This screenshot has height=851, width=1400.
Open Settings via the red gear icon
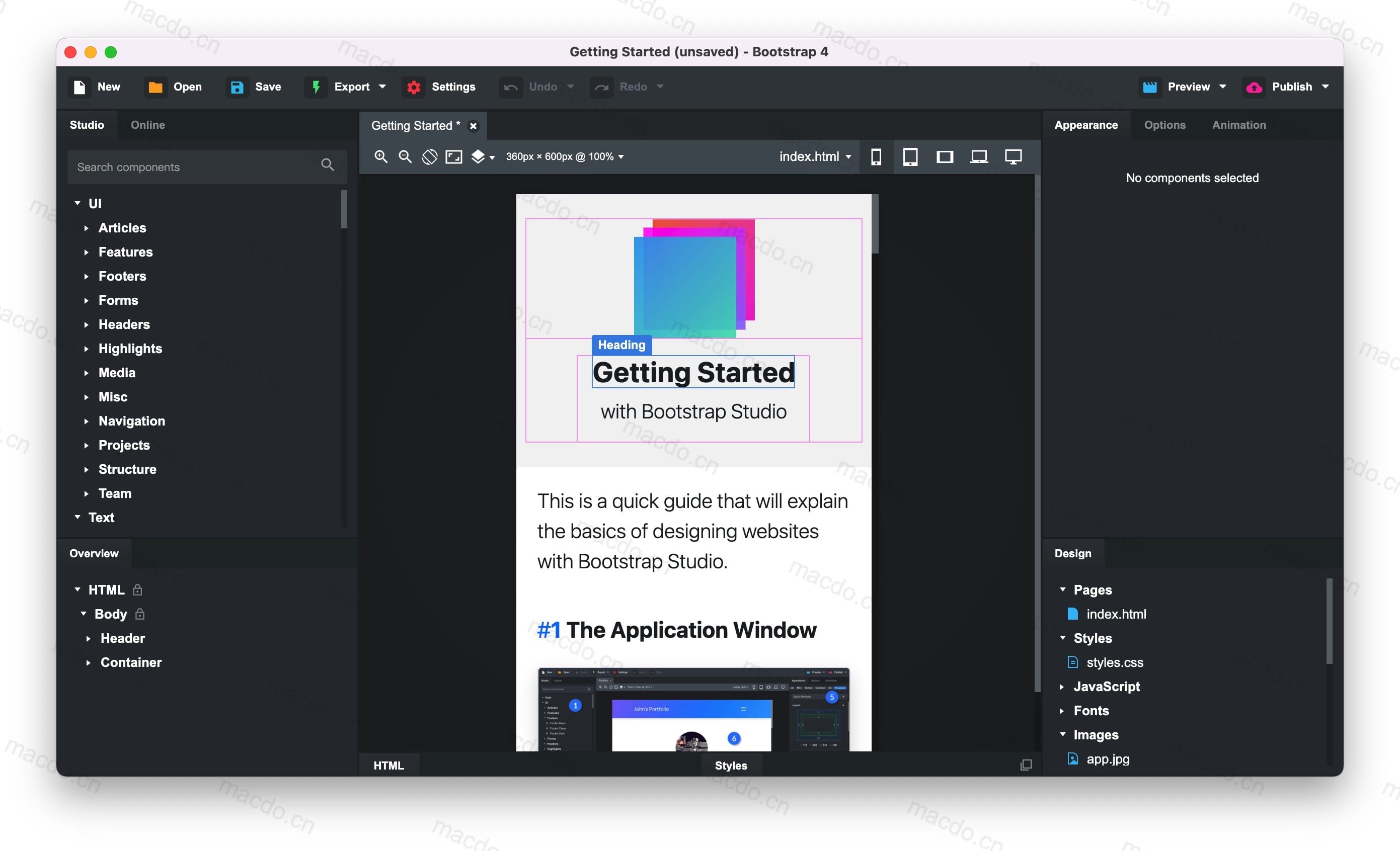pos(414,87)
